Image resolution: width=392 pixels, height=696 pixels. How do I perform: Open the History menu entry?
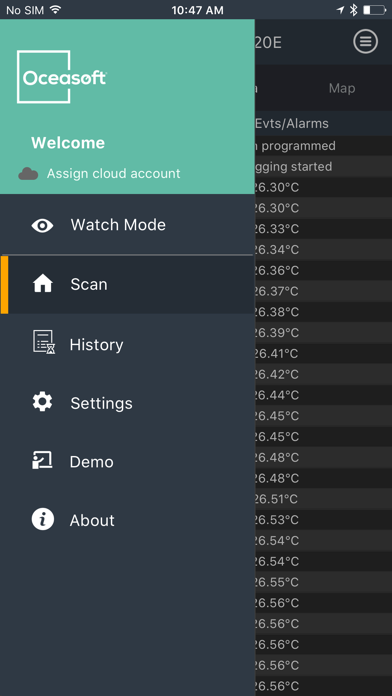tap(127, 344)
